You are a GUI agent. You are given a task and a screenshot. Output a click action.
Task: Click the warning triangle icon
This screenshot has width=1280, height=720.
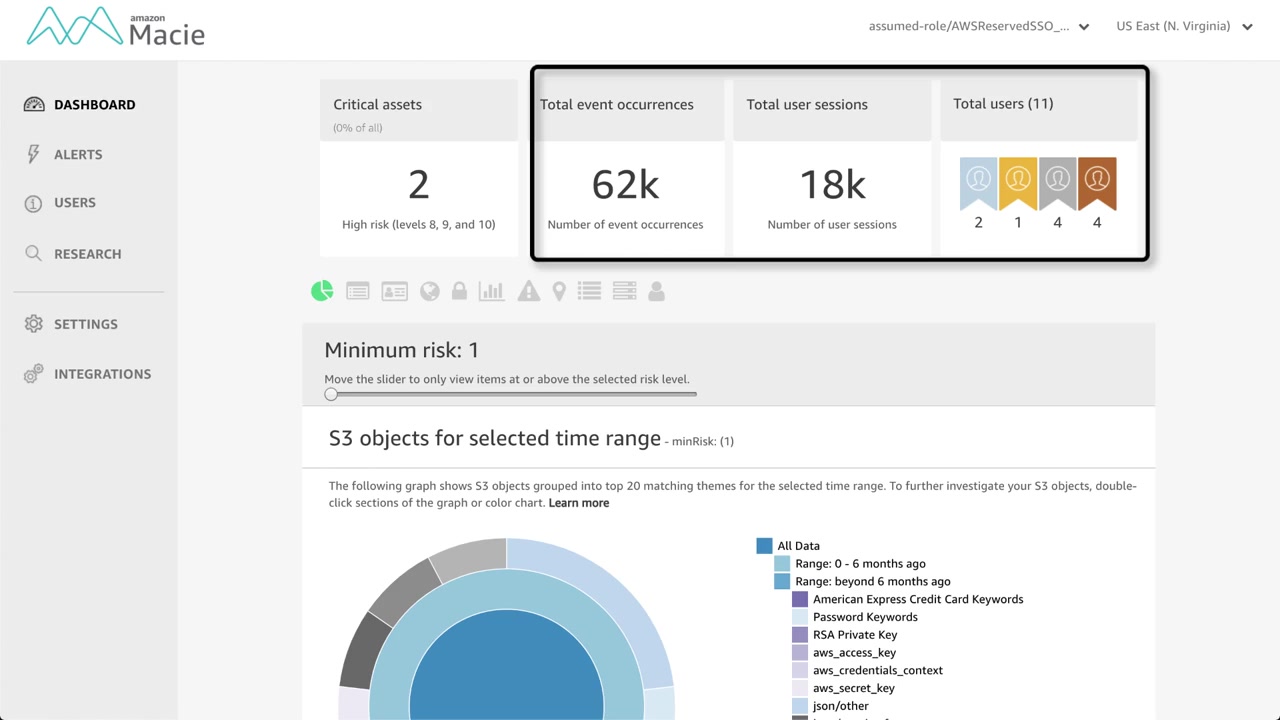[528, 291]
